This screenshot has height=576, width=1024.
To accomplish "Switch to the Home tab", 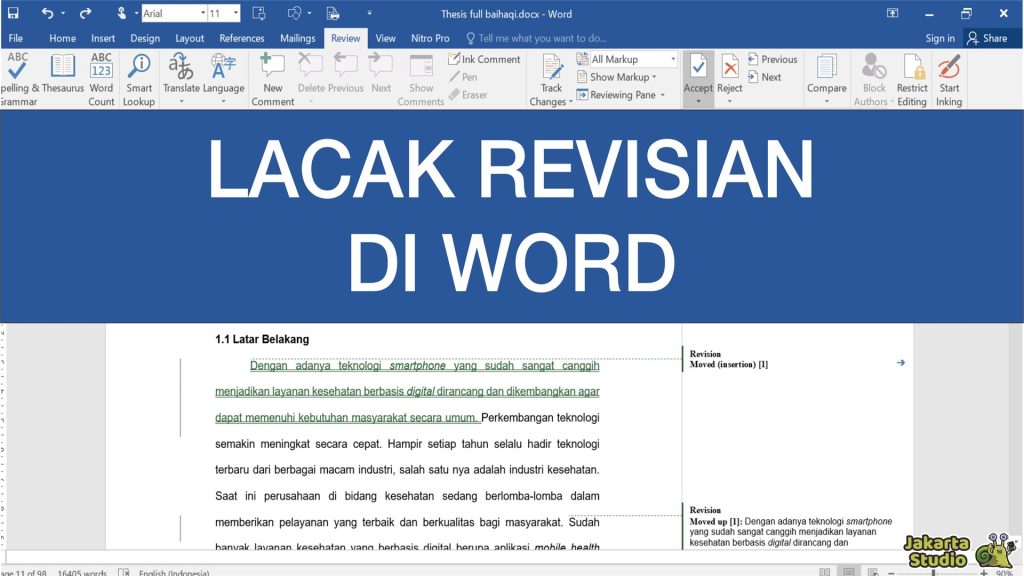I will (x=62, y=39).
